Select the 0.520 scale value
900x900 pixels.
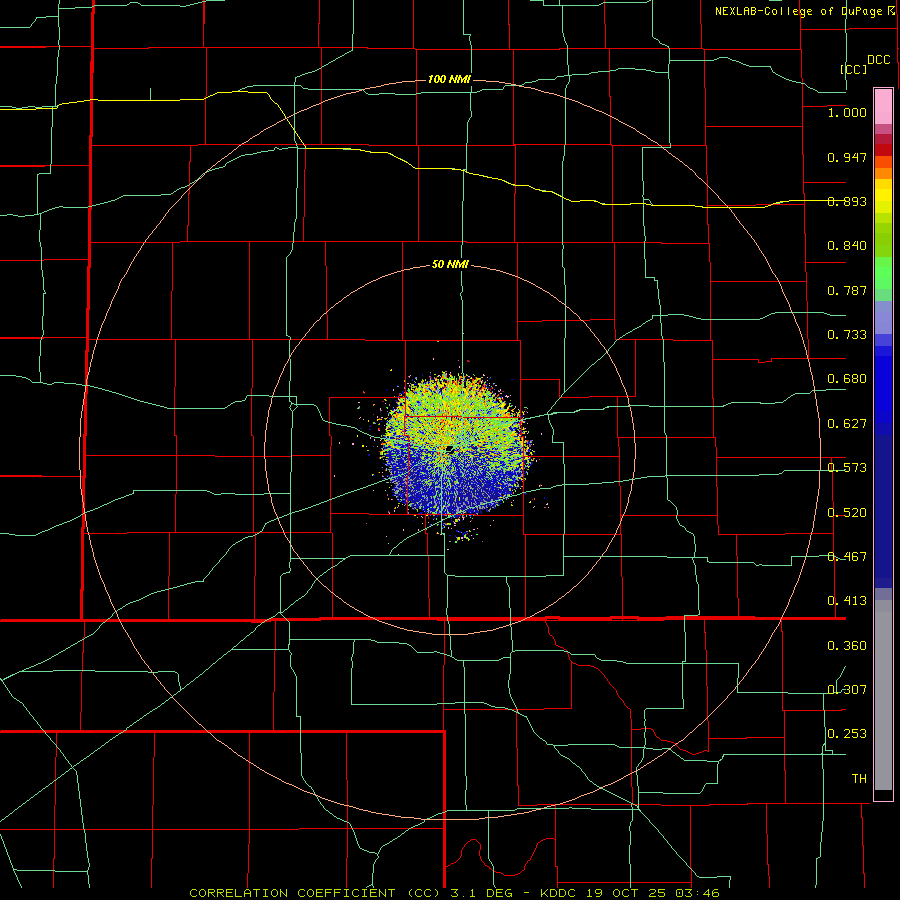[847, 513]
